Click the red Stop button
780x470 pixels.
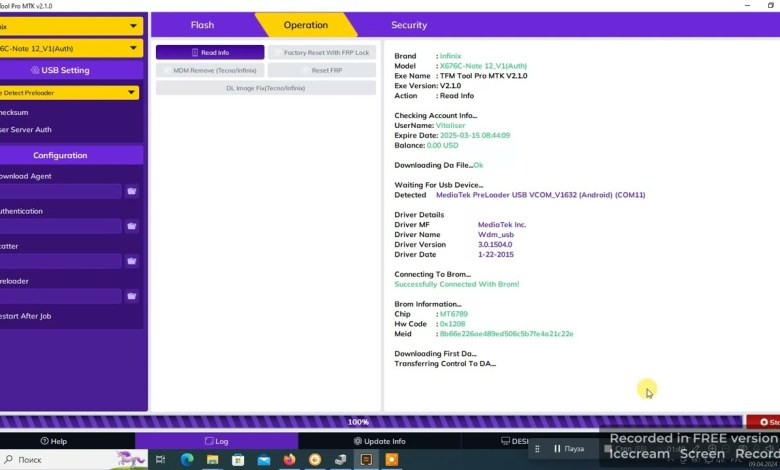click(x=763, y=422)
